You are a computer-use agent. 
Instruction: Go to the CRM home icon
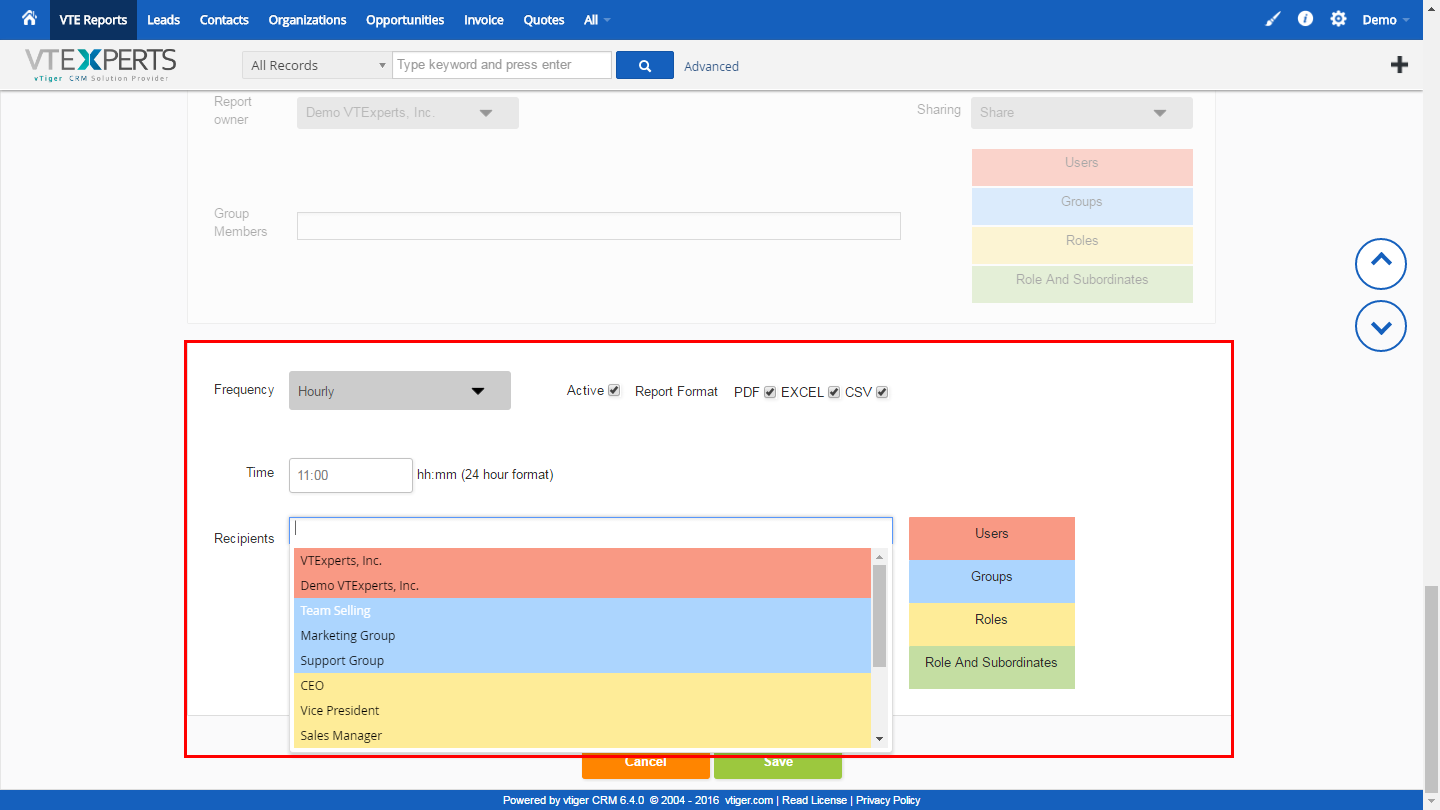point(29,18)
